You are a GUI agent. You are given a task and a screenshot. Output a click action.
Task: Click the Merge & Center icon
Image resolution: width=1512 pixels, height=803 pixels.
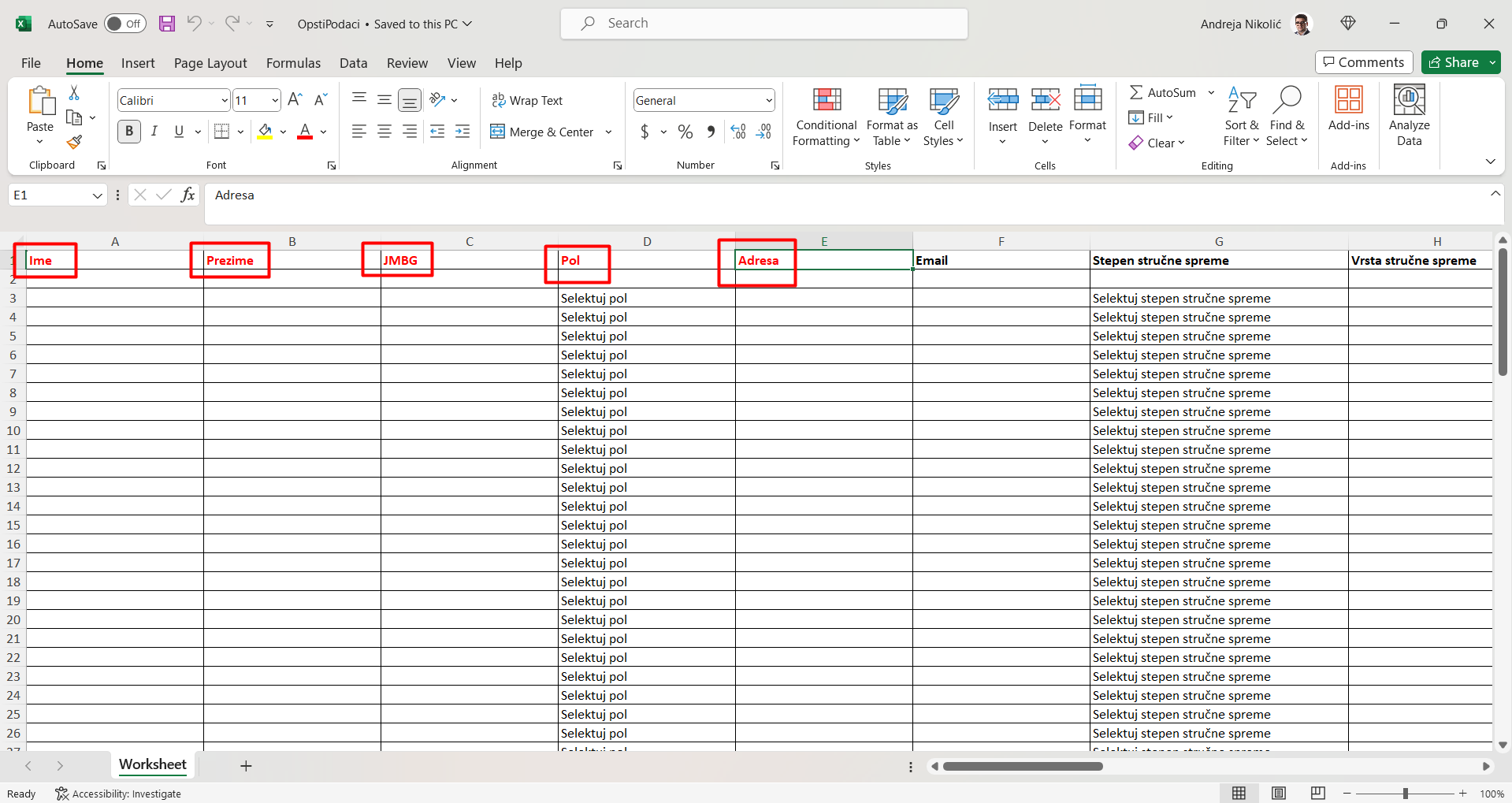pos(498,132)
